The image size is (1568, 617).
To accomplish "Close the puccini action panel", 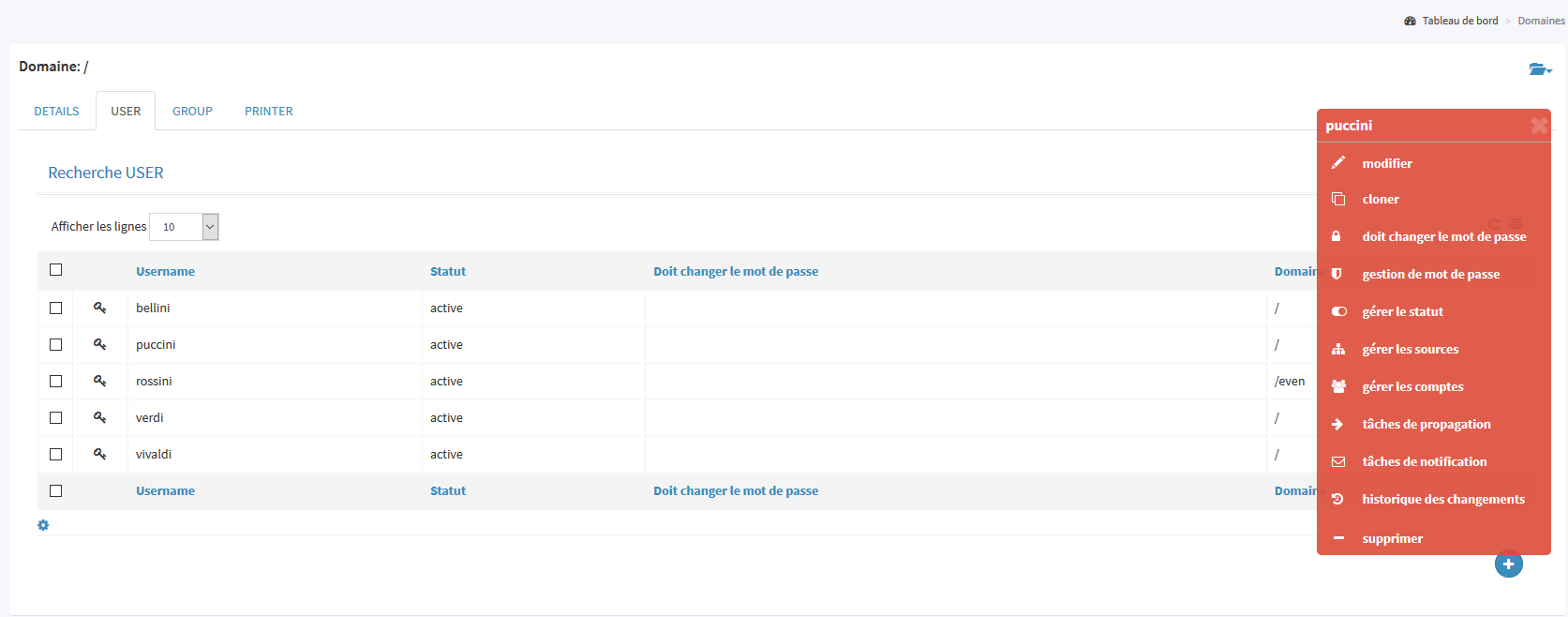I will click(1538, 126).
